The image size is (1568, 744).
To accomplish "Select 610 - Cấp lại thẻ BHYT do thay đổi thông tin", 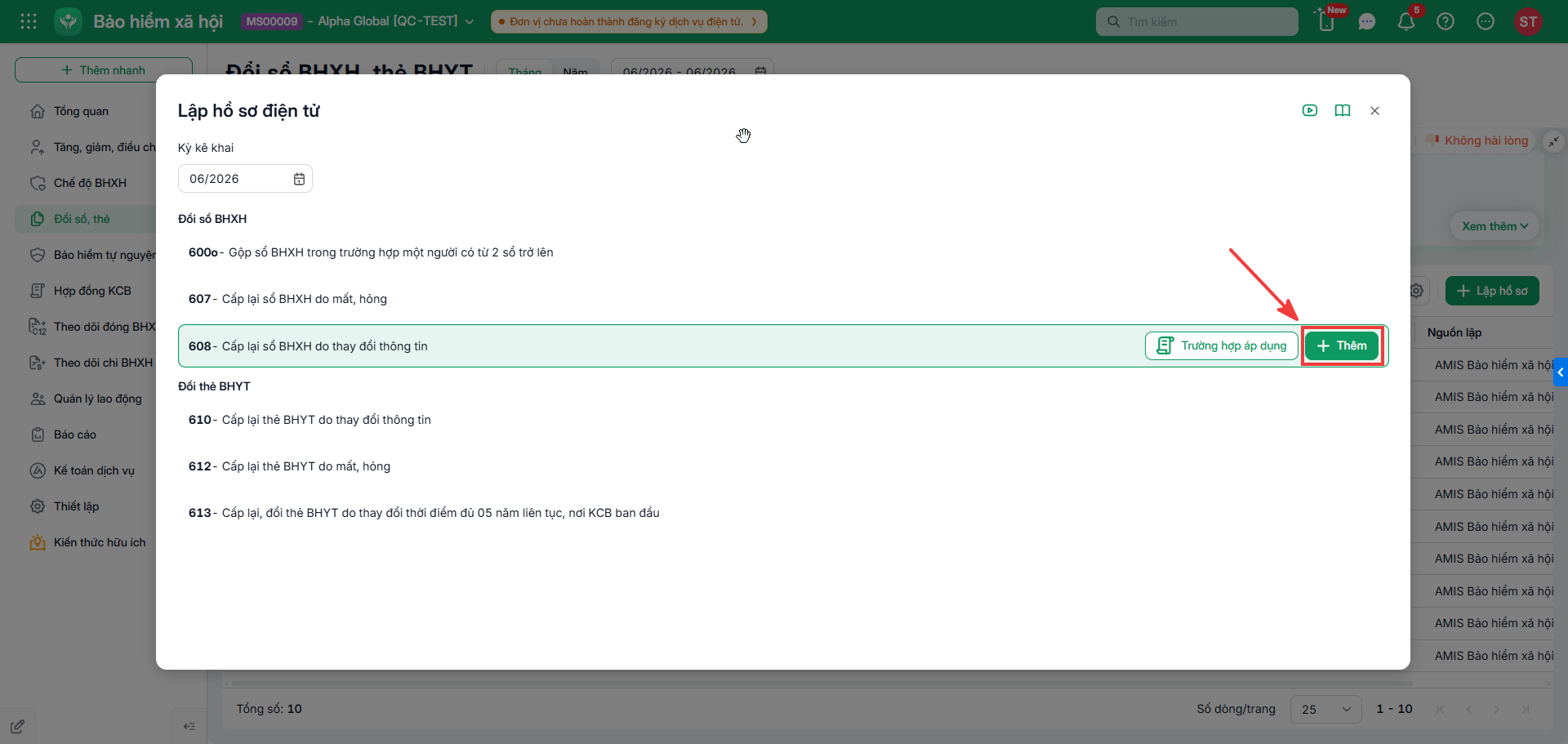I will (783, 420).
